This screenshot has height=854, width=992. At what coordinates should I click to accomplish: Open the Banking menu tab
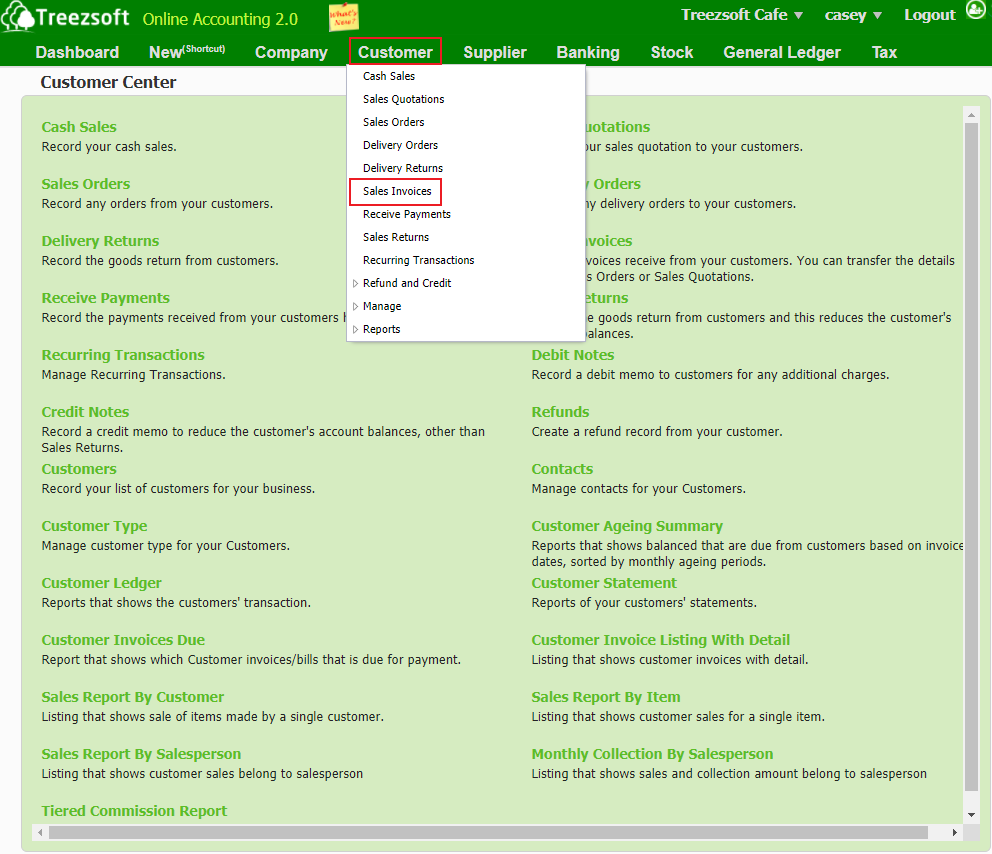click(x=587, y=52)
